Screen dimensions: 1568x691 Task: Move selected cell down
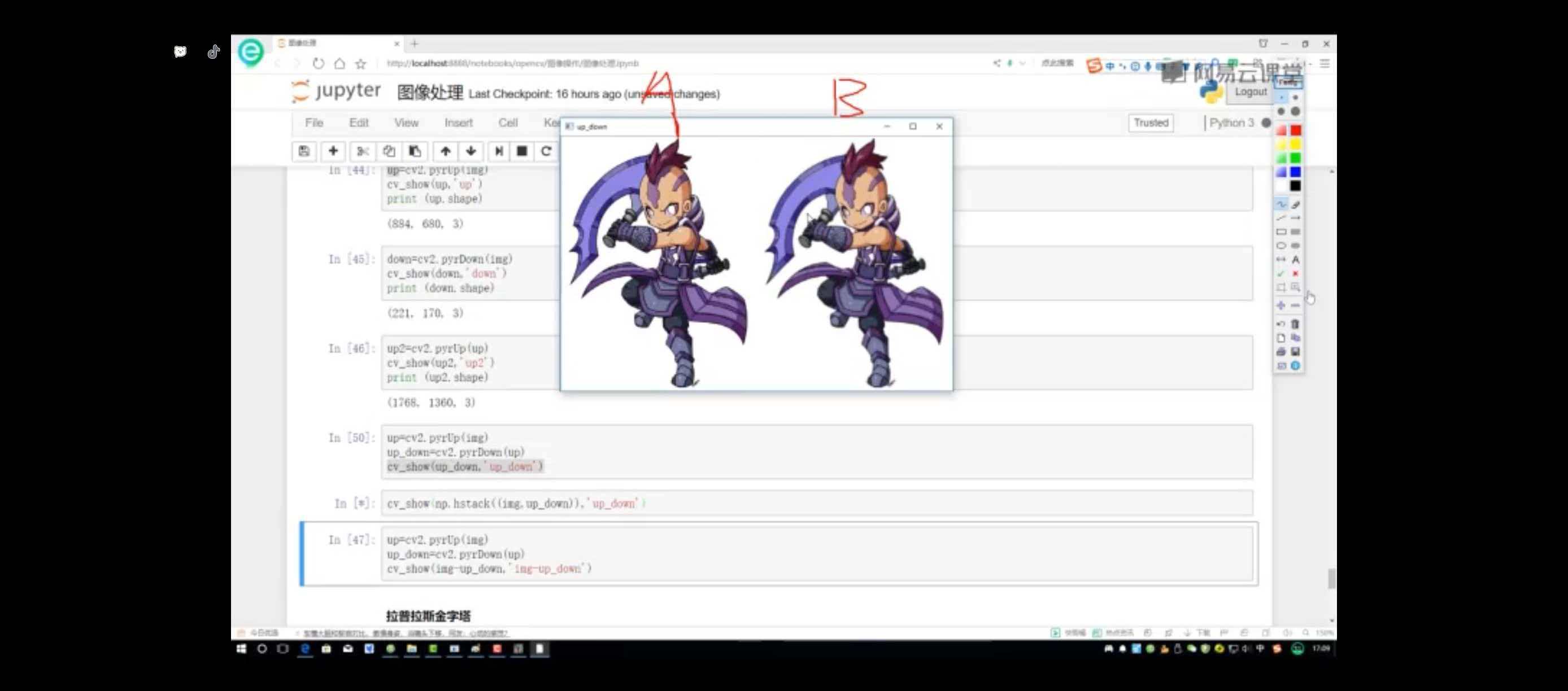point(471,151)
